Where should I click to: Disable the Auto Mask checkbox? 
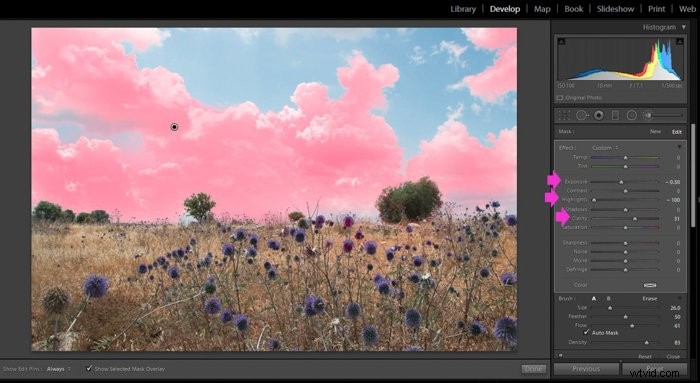(x=586, y=333)
